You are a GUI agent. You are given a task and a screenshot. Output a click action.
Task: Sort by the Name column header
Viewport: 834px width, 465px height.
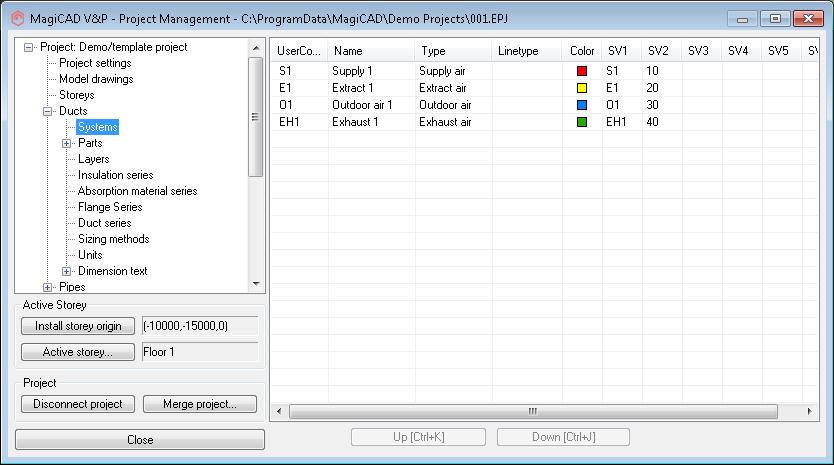tap(371, 51)
